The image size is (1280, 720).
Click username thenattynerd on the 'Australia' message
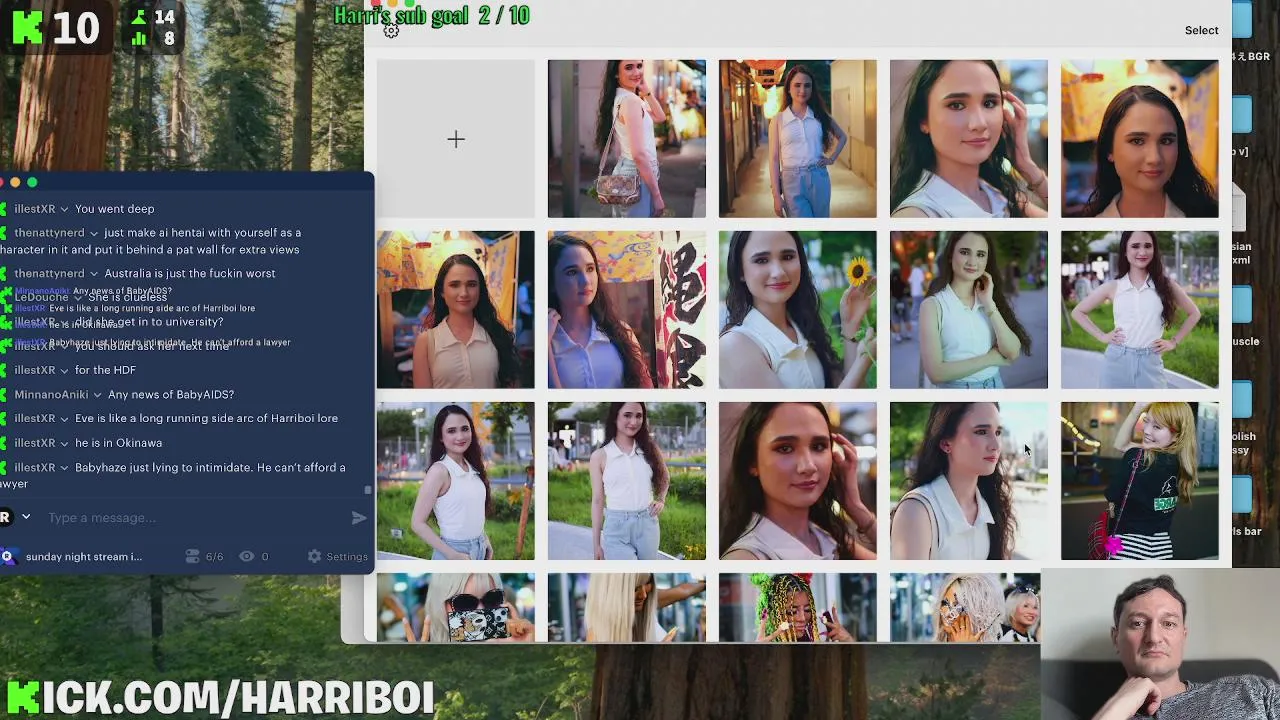(49, 273)
